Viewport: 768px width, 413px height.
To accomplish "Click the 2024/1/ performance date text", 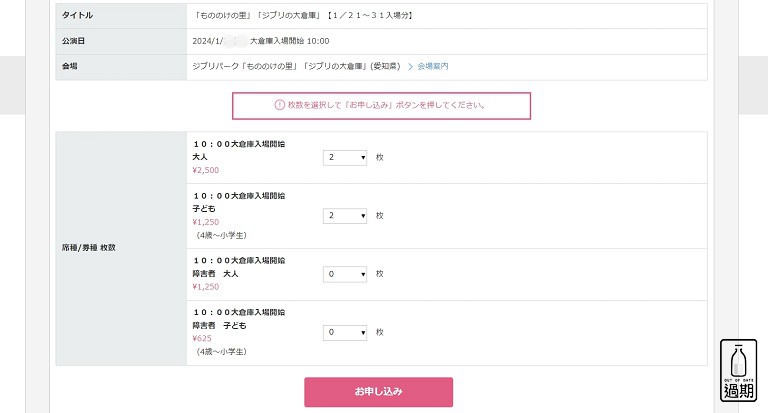I will click(x=208, y=41).
